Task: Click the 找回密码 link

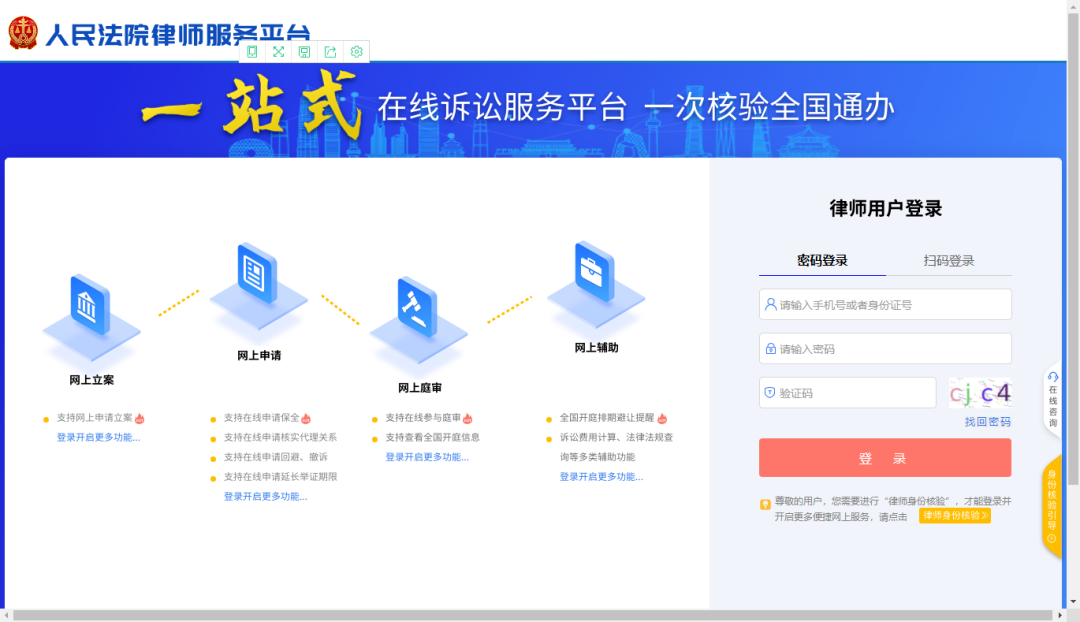Action: pos(988,422)
